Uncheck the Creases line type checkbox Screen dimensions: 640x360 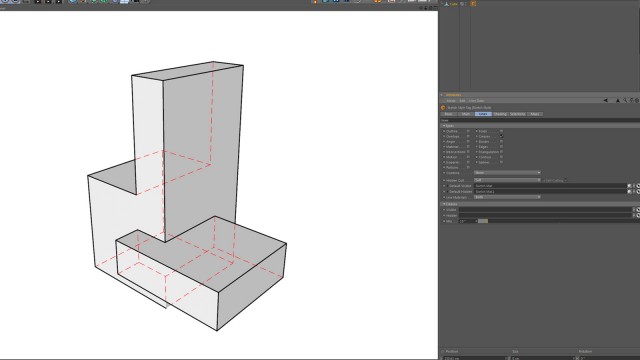501,136
